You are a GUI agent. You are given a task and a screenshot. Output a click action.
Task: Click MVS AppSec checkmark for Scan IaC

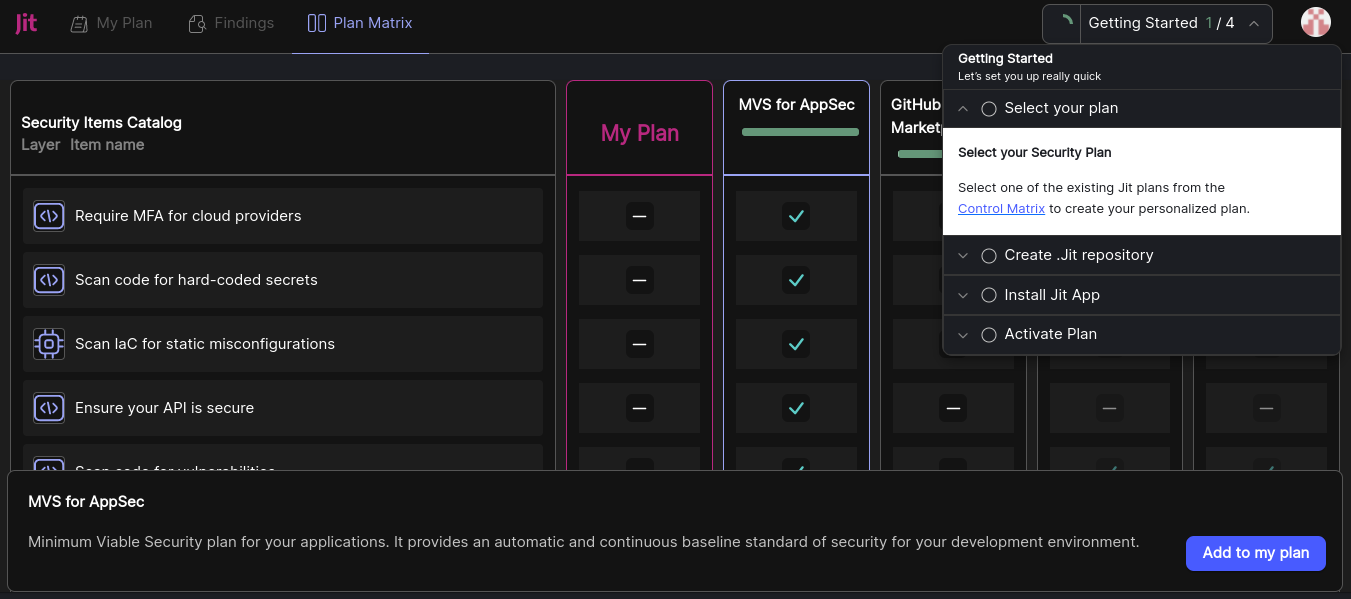(x=796, y=344)
